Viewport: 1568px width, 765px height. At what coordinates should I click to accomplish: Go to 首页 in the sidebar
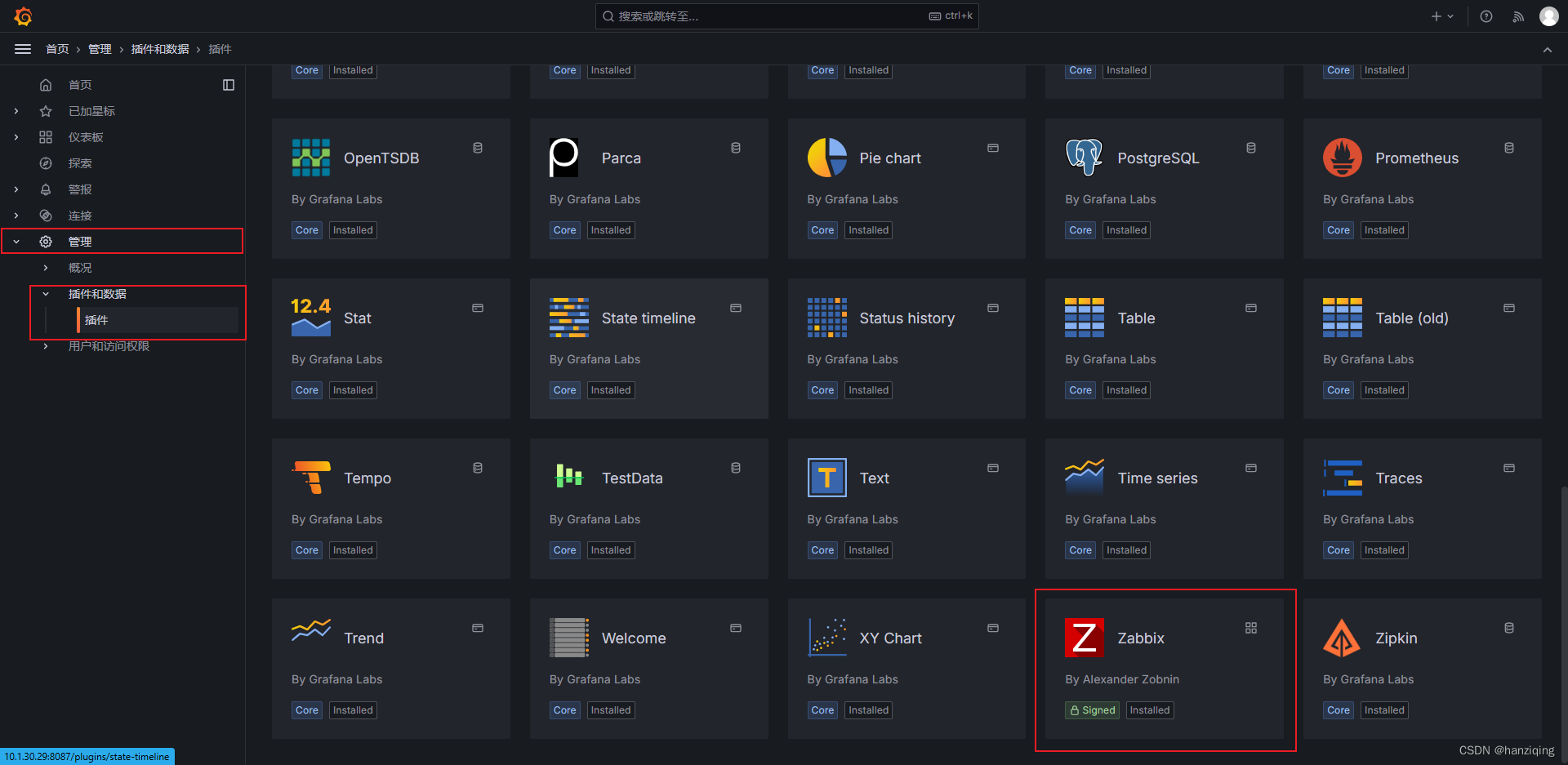[80, 85]
